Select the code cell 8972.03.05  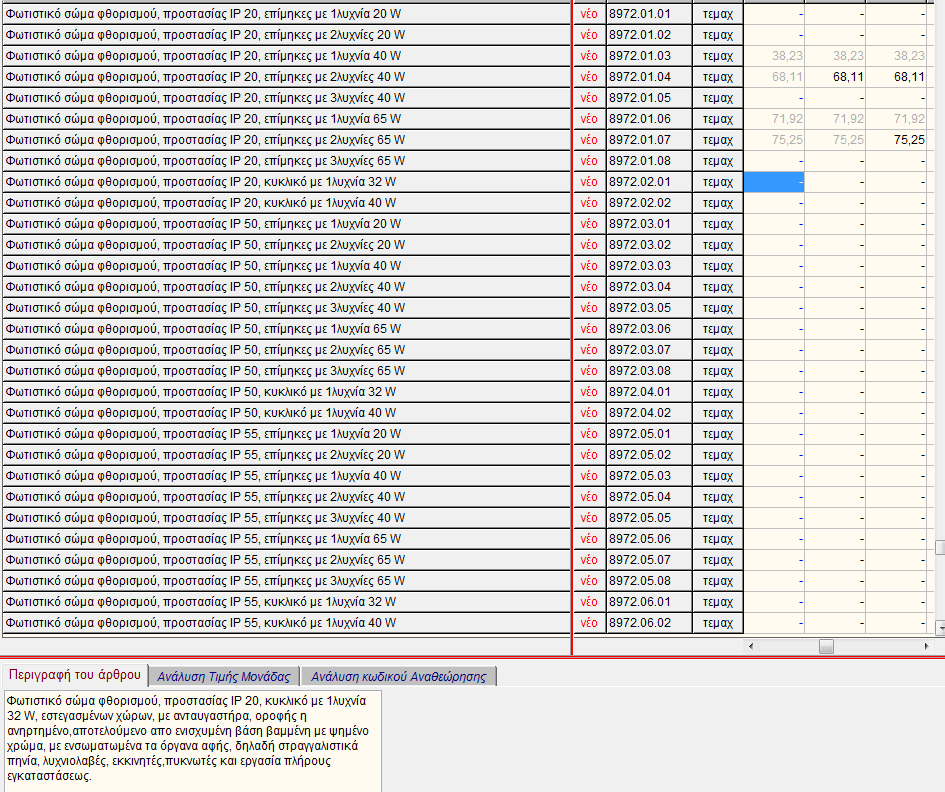639,307
